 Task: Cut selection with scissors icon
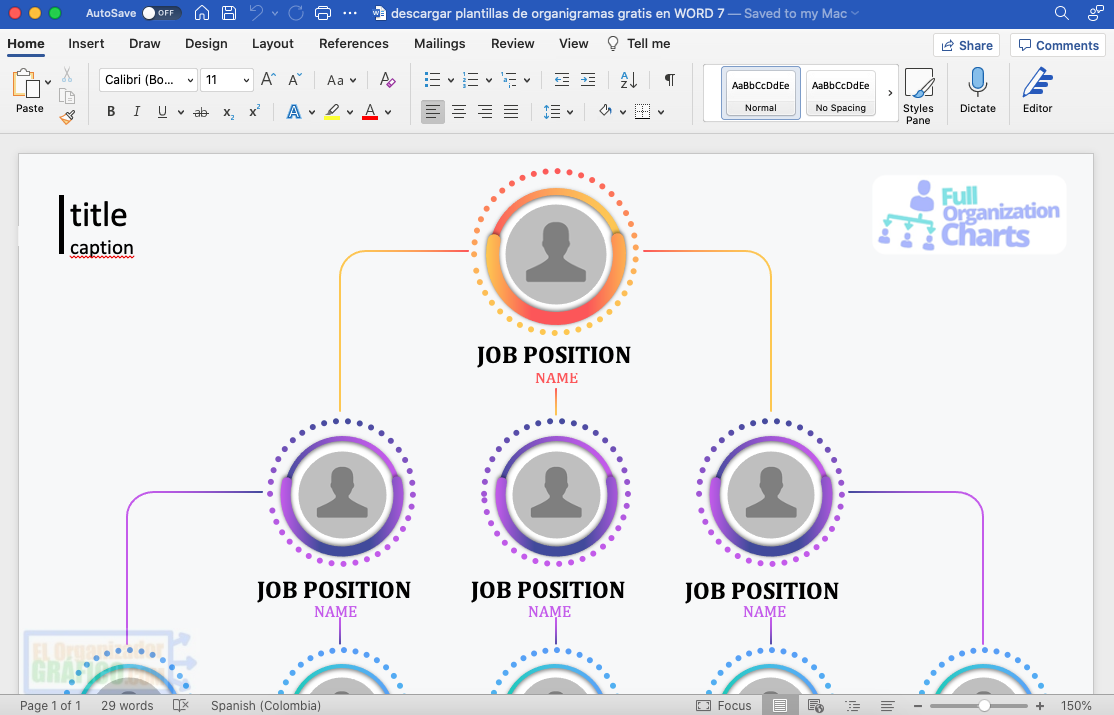pyautogui.click(x=67, y=75)
